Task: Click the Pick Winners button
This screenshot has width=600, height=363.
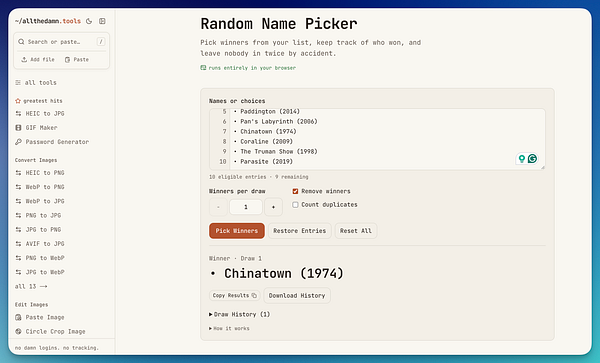Action: coord(237,231)
